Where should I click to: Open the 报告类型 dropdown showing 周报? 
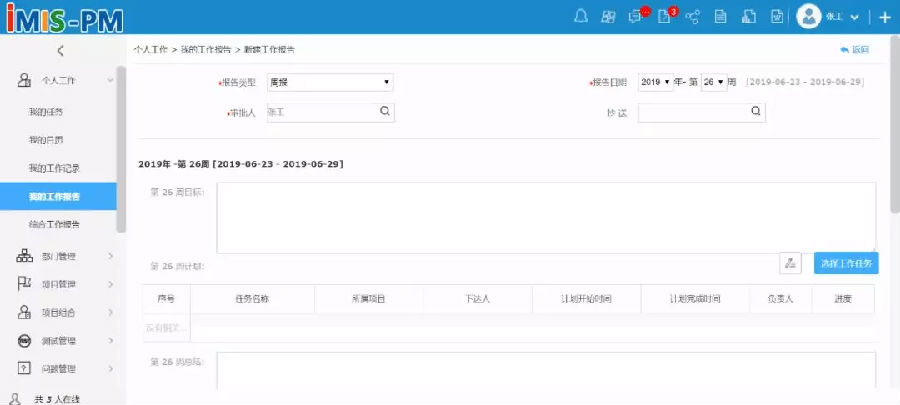click(329, 82)
